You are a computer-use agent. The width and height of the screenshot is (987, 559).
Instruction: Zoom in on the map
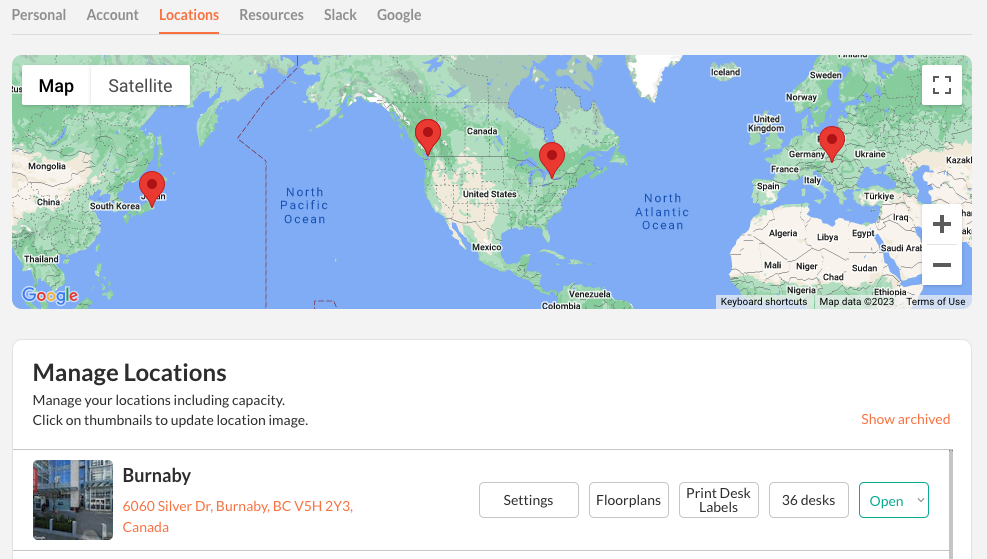(x=941, y=224)
